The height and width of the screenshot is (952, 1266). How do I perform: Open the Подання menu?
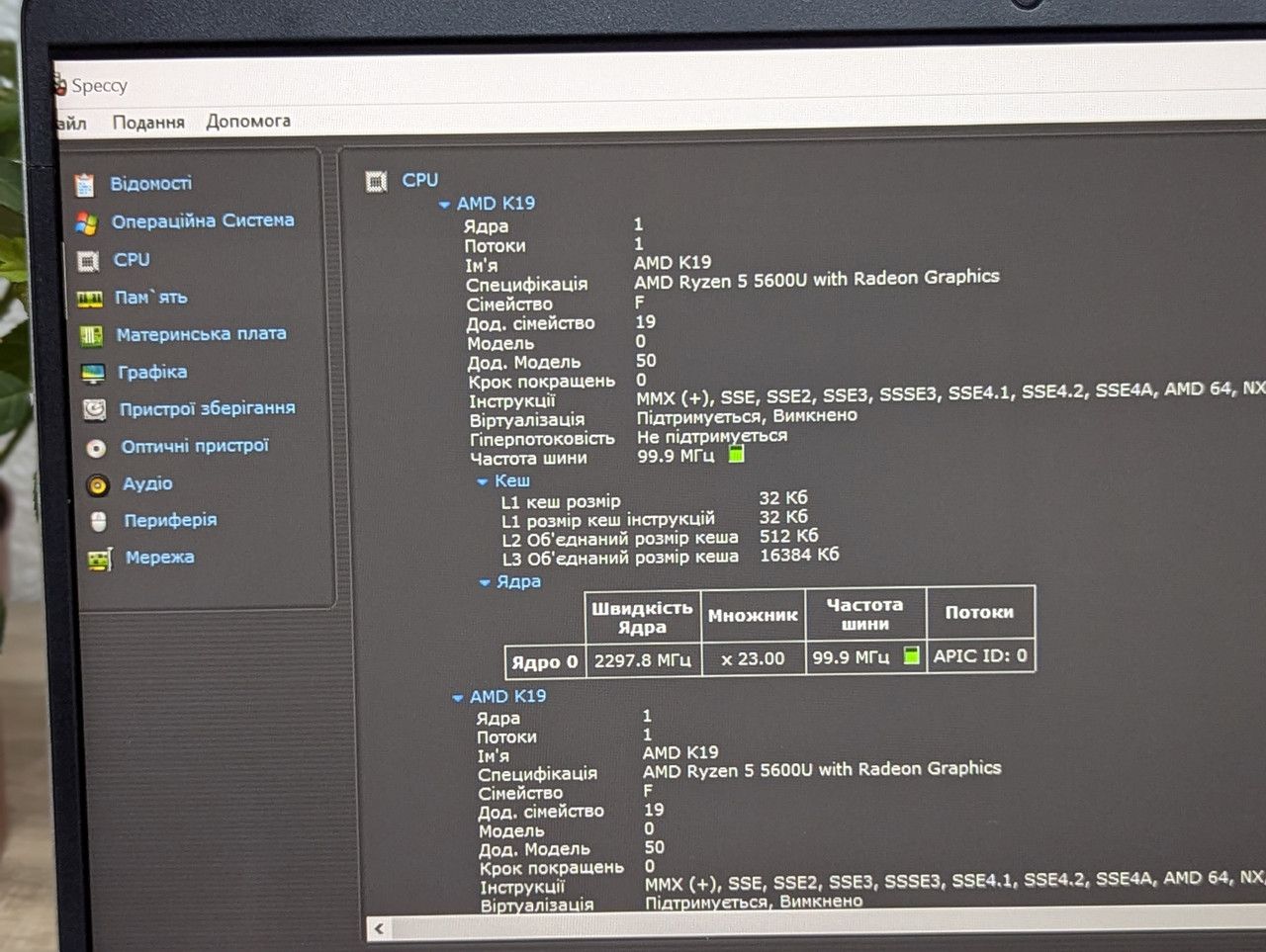tap(148, 122)
